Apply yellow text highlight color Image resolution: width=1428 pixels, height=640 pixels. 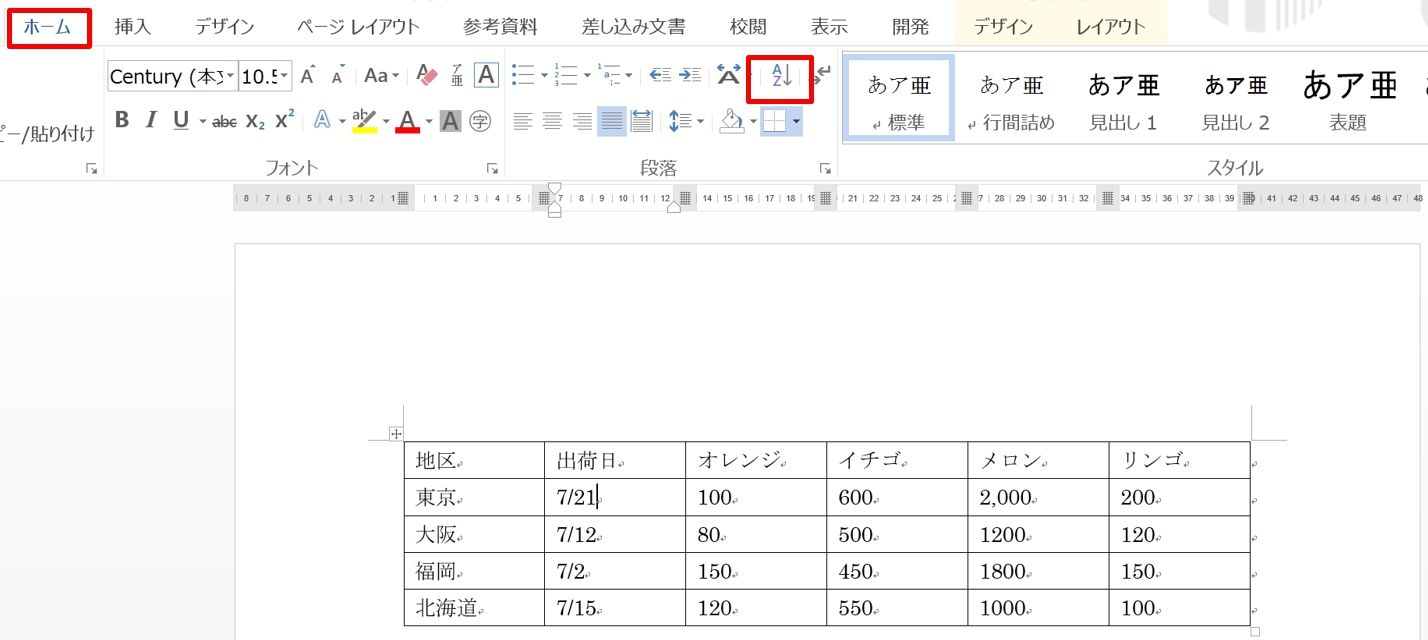pyautogui.click(x=364, y=121)
